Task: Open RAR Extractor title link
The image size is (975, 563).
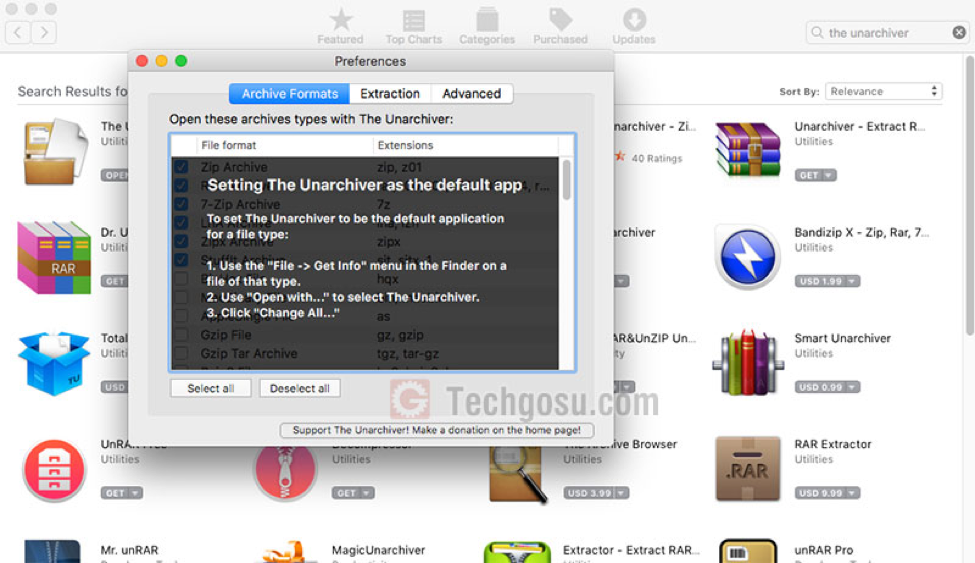Action: click(833, 444)
